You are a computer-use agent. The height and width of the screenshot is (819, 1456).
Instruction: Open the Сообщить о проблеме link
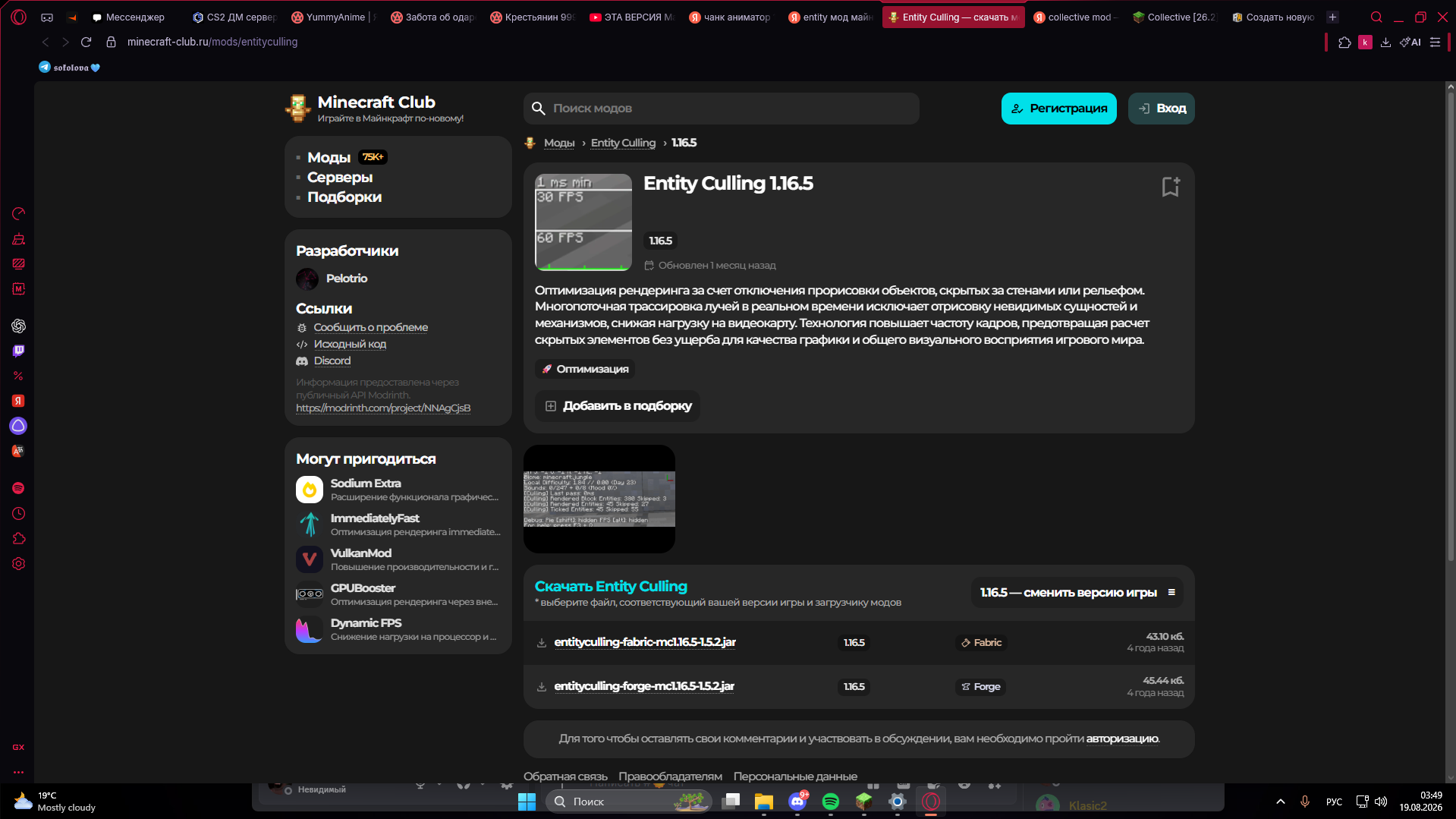click(x=371, y=328)
